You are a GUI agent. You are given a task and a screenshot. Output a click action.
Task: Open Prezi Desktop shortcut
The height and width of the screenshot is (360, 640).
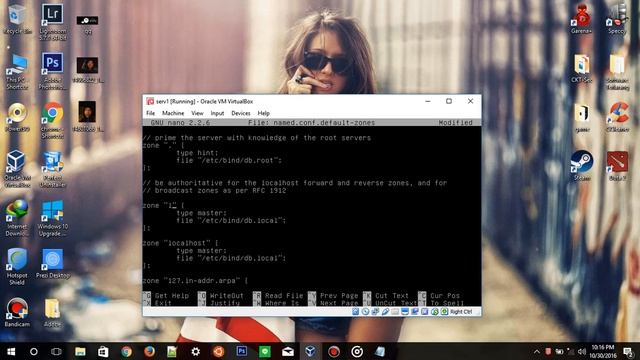[x=53, y=263]
